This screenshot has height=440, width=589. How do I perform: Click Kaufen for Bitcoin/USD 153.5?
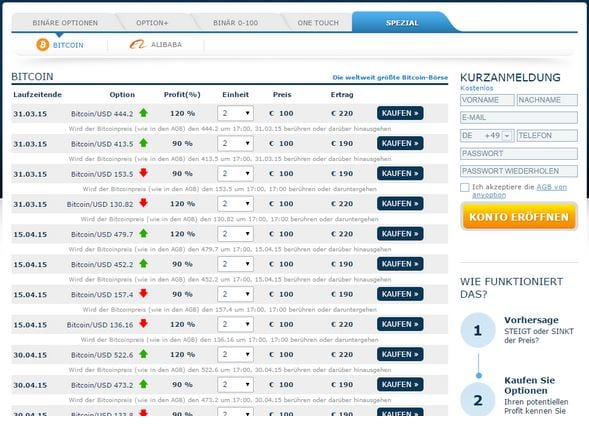click(400, 173)
